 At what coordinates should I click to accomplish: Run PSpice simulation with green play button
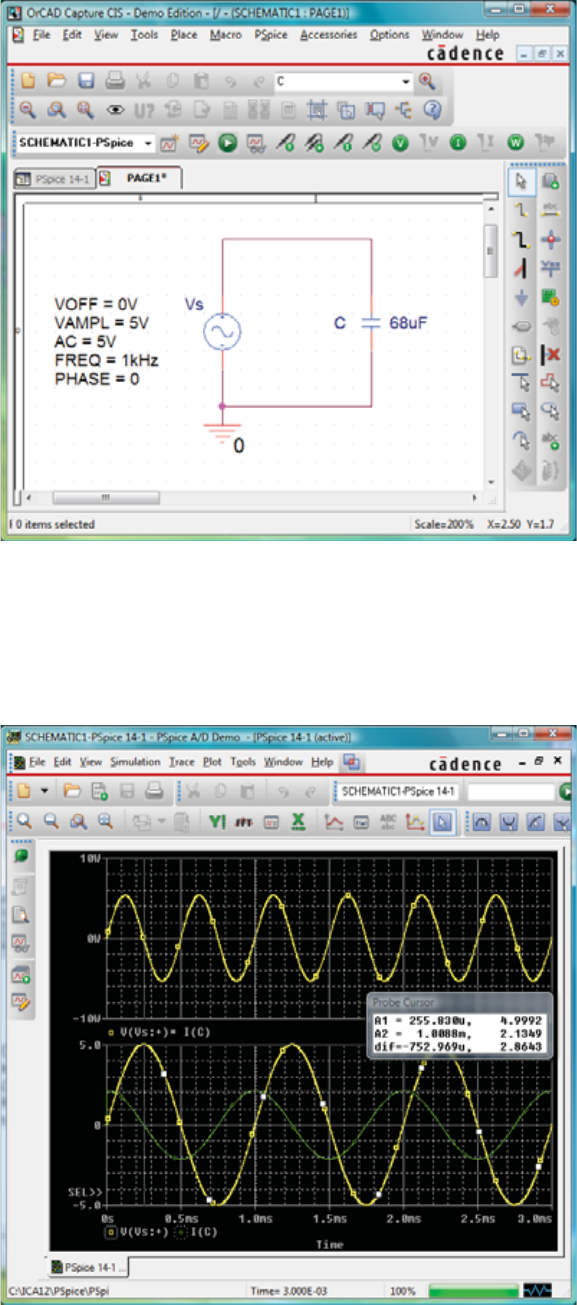(x=228, y=143)
